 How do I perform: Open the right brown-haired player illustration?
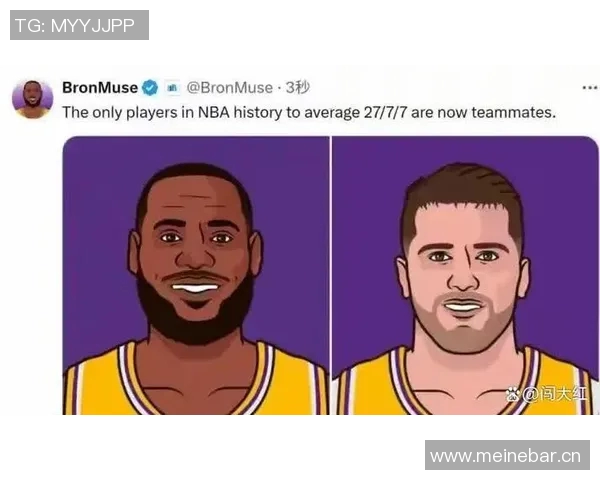(465, 275)
